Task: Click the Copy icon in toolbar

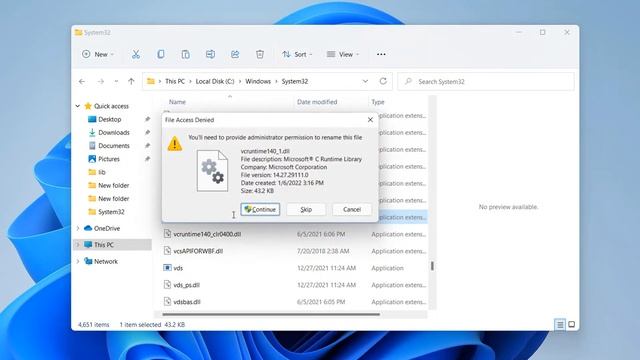Action: click(x=161, y=54)
